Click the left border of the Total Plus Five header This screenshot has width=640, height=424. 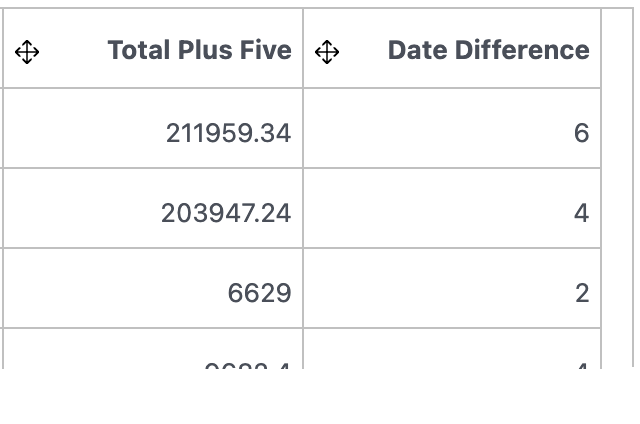[x=3, y=48]
